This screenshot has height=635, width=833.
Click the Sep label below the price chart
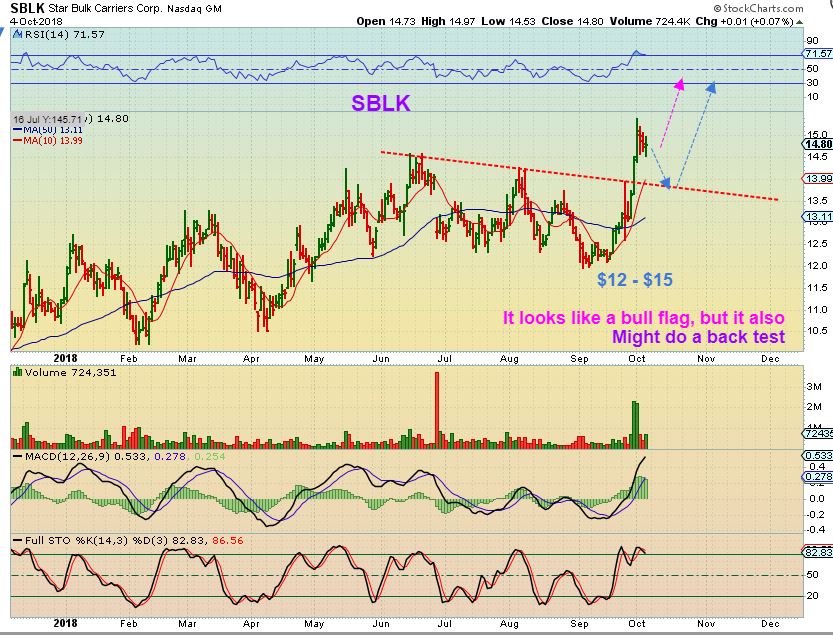pyautogui.click(x=579, y=359)
